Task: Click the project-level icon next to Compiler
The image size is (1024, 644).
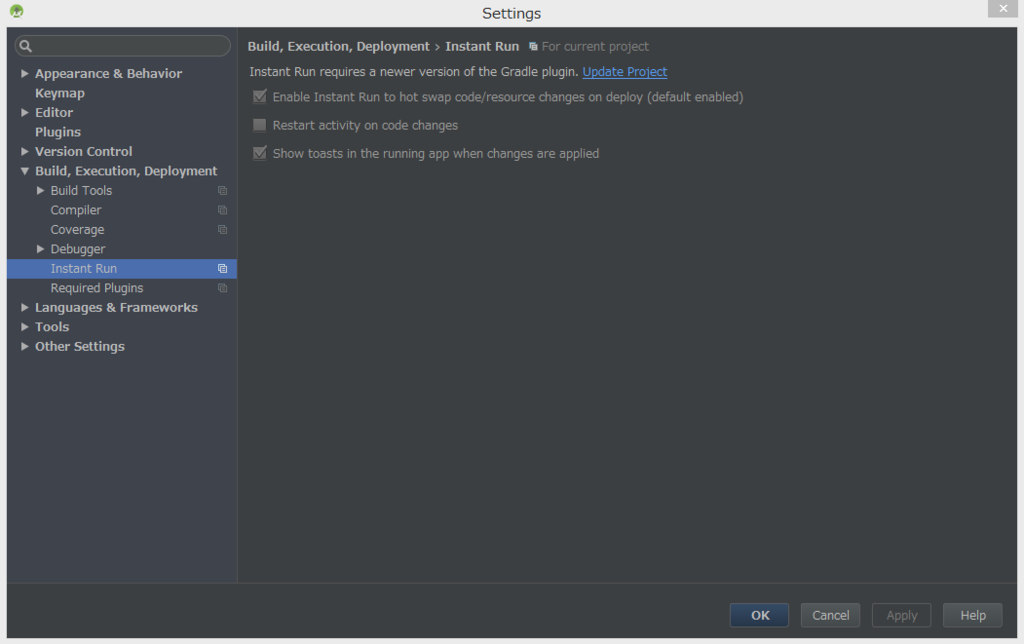Action: coord(222,210)
